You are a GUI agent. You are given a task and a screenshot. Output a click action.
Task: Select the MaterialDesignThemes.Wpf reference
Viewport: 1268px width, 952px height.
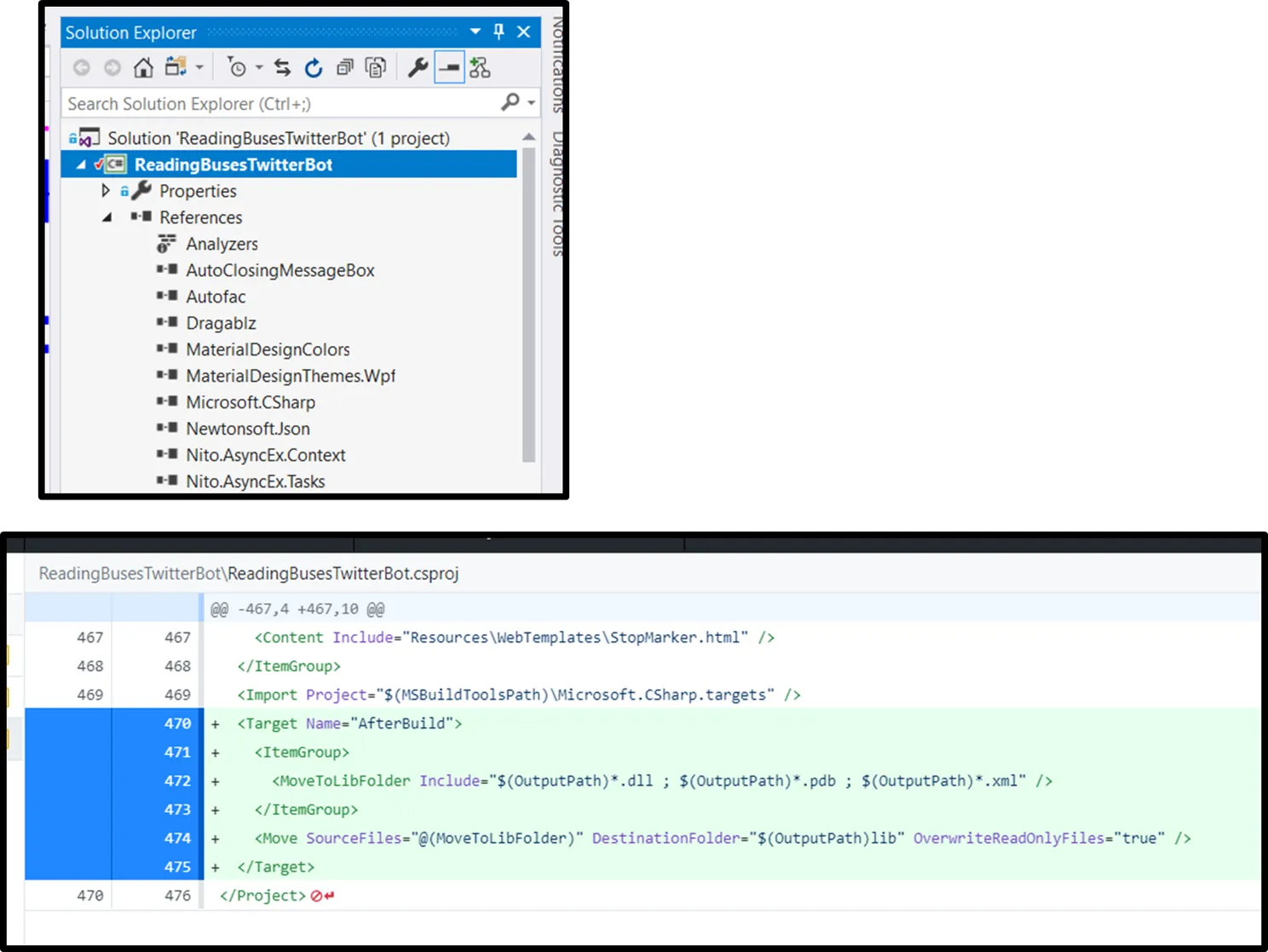[x=291, y=376]
